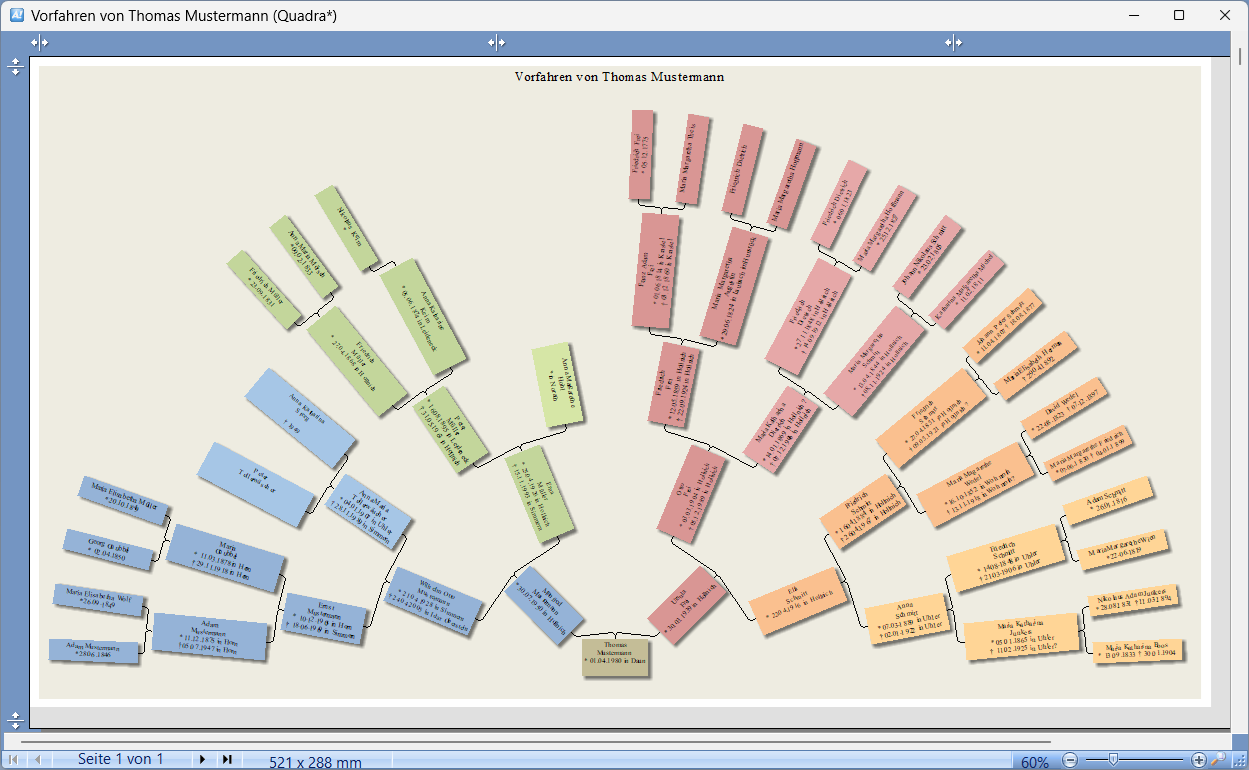Click the 'Seite 1 von 1' page indicator
The image size is (1249, 770).
tap(120, 760)
